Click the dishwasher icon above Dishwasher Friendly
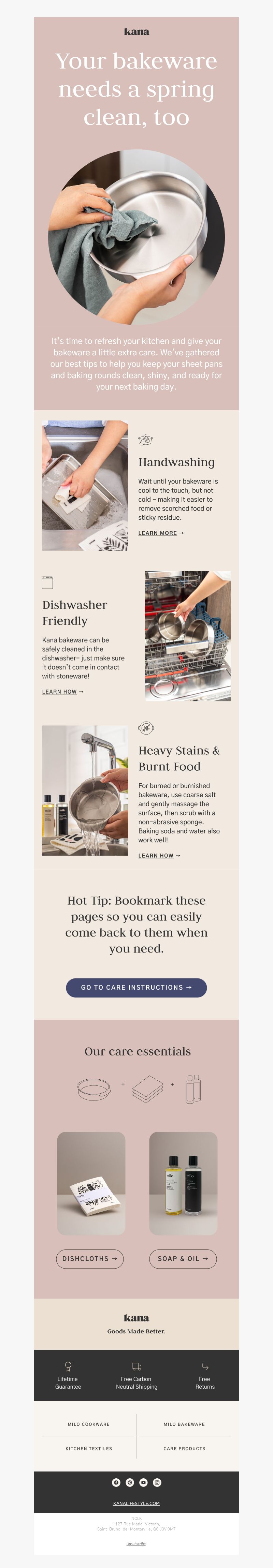Viewport: 273px width, 1568px height. pyautogui.click(x=47, y=582)
